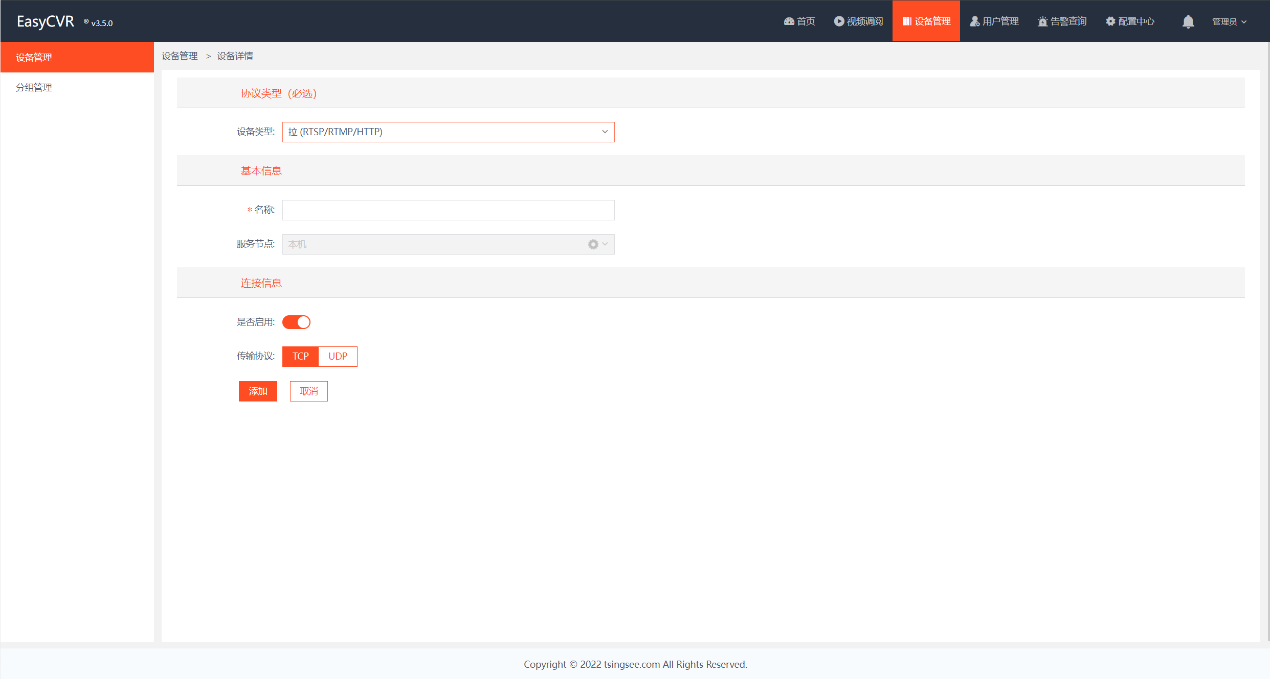Open the 设备类型 dropdown
The width and height of the screenshot is (1270, 679).
coord(448,132)
